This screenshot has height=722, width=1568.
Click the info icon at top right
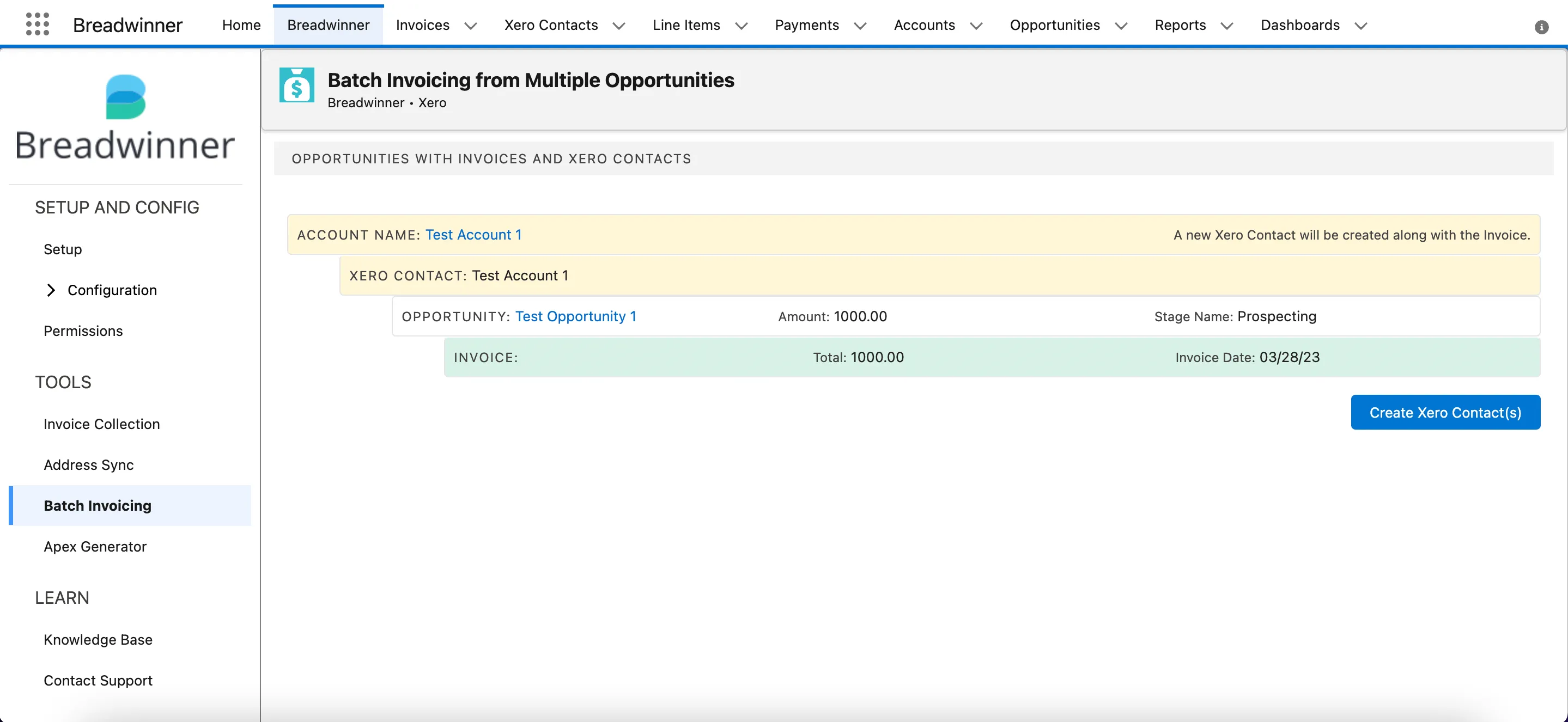click(1541, 27)
